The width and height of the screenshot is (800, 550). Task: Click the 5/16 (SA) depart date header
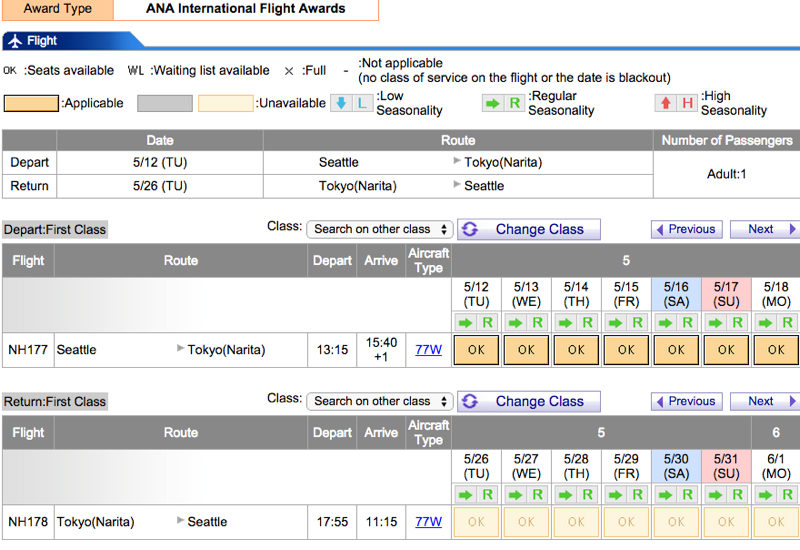[x=676, y=294]
